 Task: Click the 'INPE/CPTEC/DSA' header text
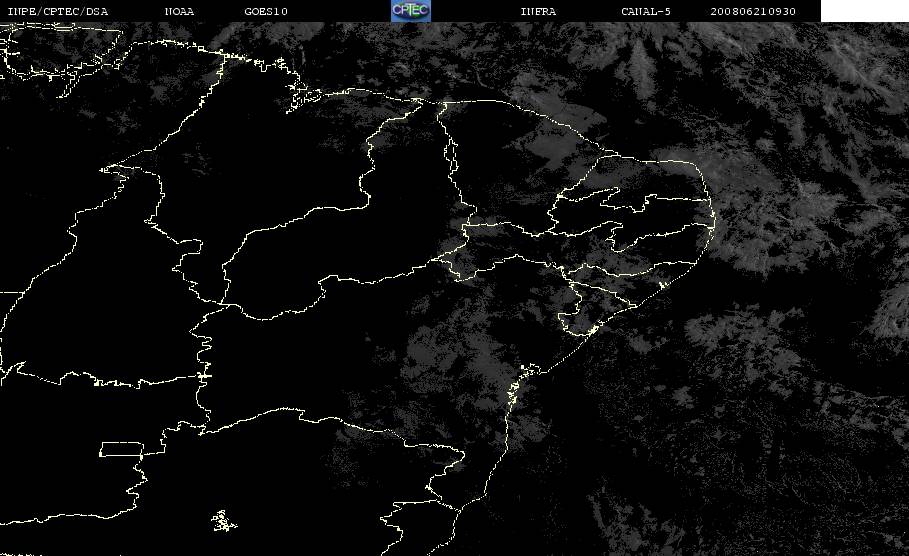coord(57,11)
